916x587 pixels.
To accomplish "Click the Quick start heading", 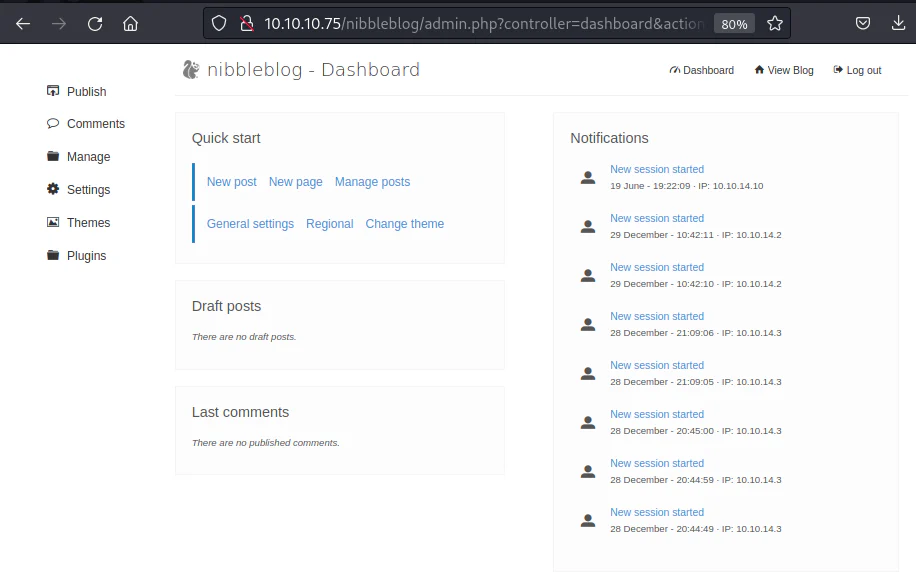I will click(226, 138).
